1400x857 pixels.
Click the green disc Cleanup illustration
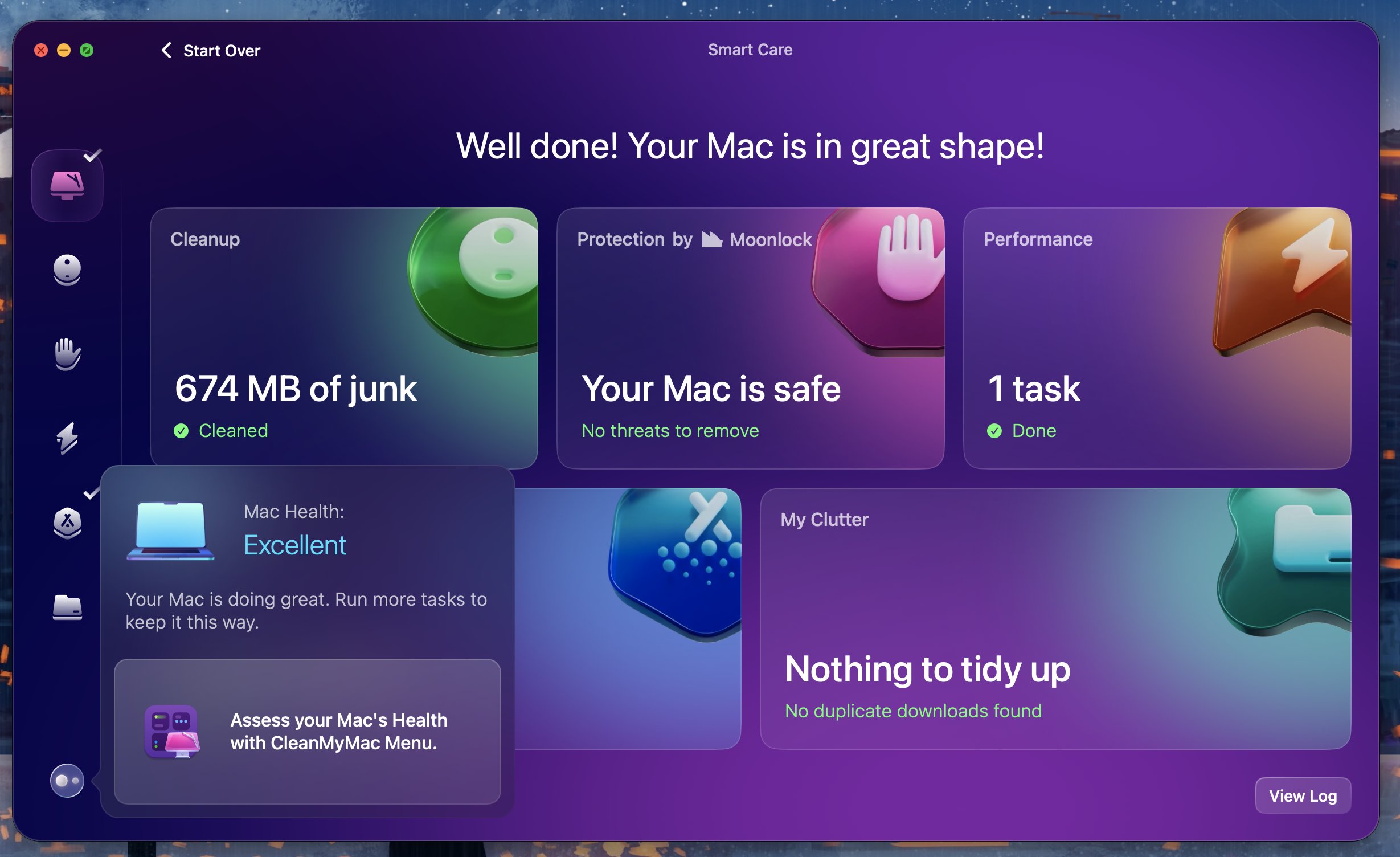tap(474, 281)
